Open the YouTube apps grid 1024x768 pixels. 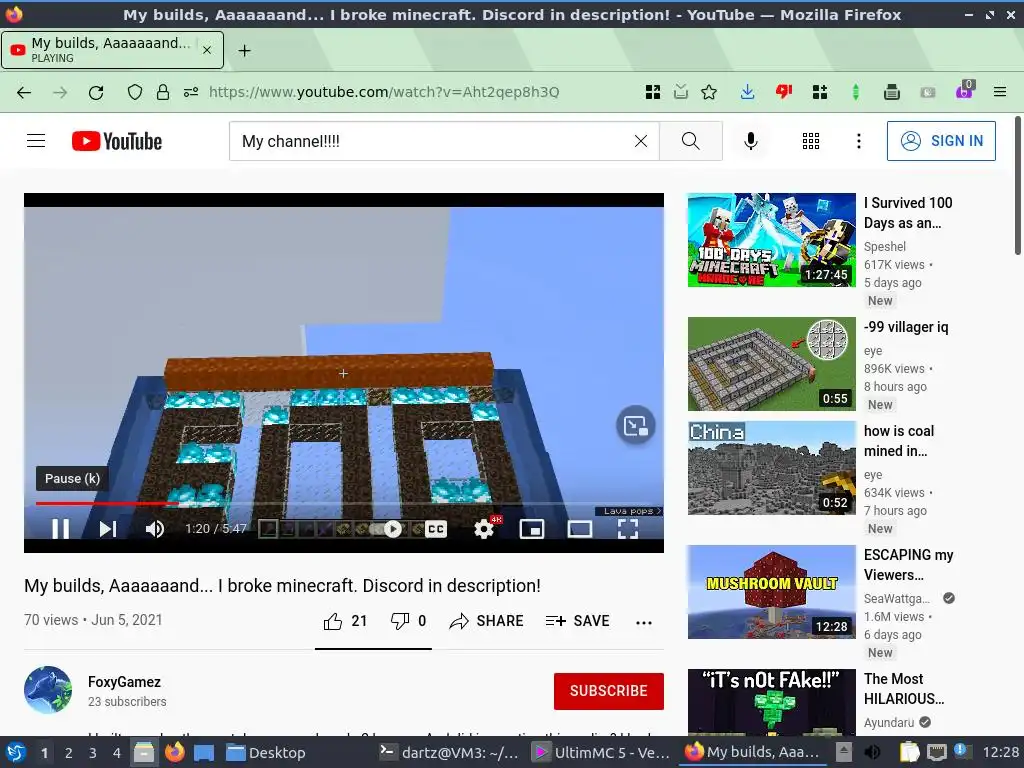(x=810, y=141)
